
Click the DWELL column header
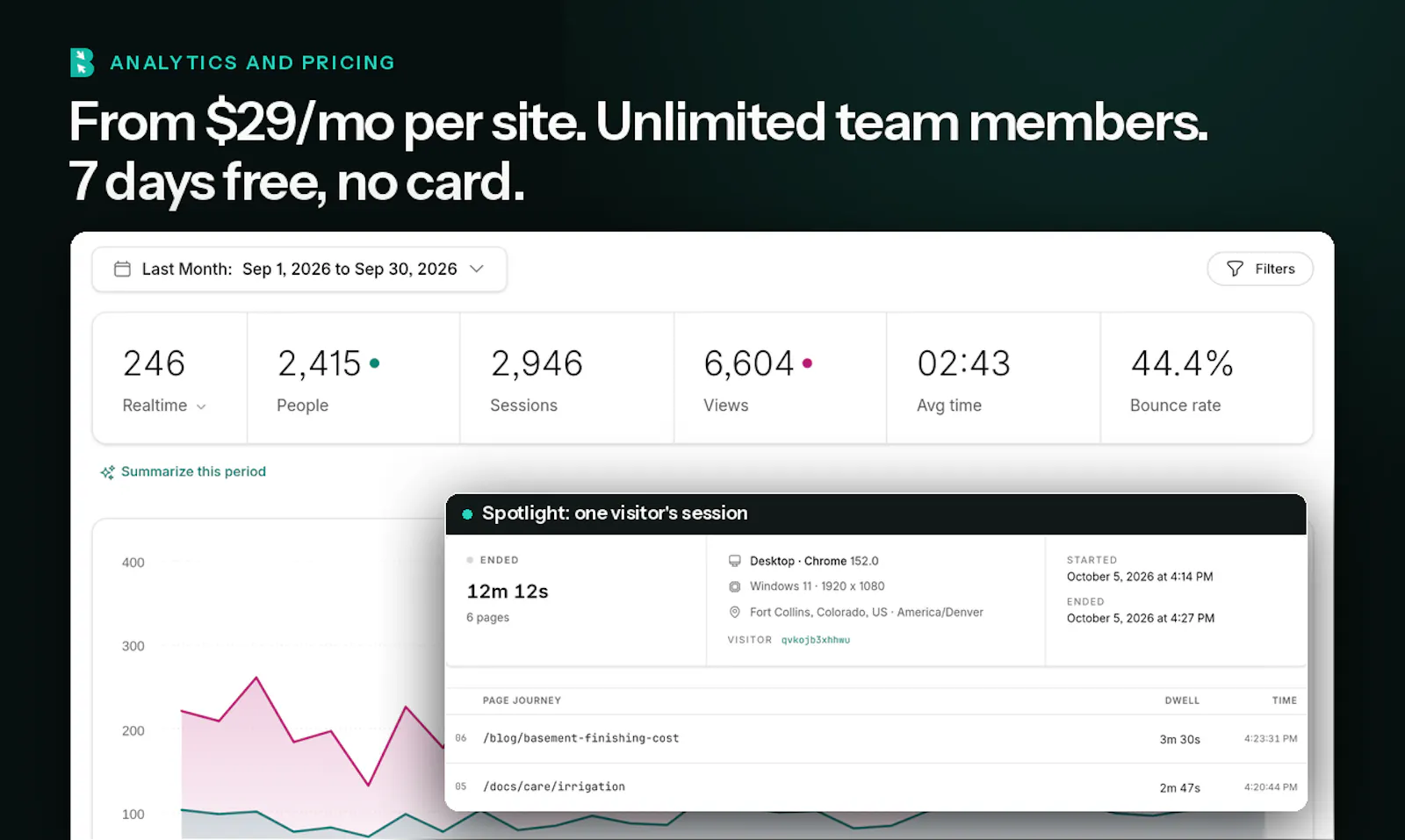click(x=1182, y=700)
